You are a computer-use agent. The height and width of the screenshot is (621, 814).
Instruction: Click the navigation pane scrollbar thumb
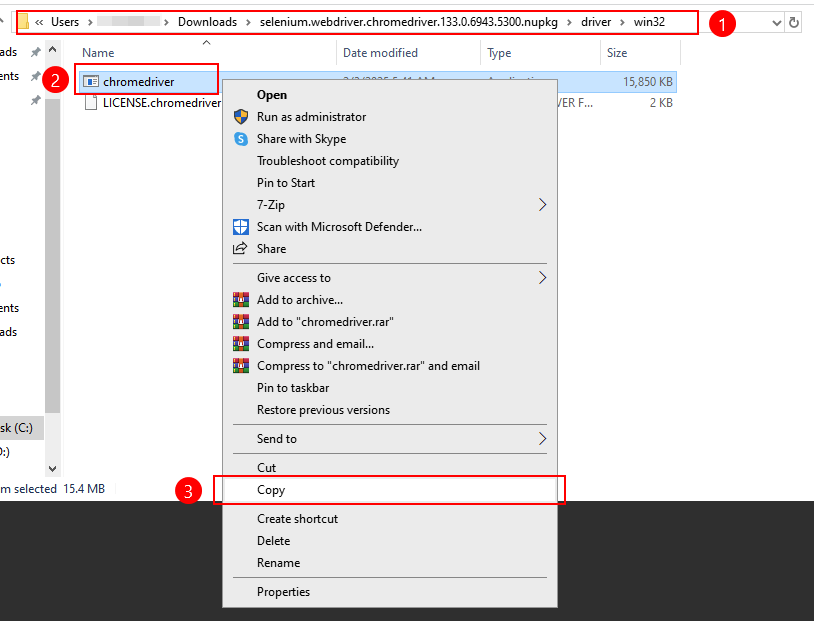coord(52,256)
